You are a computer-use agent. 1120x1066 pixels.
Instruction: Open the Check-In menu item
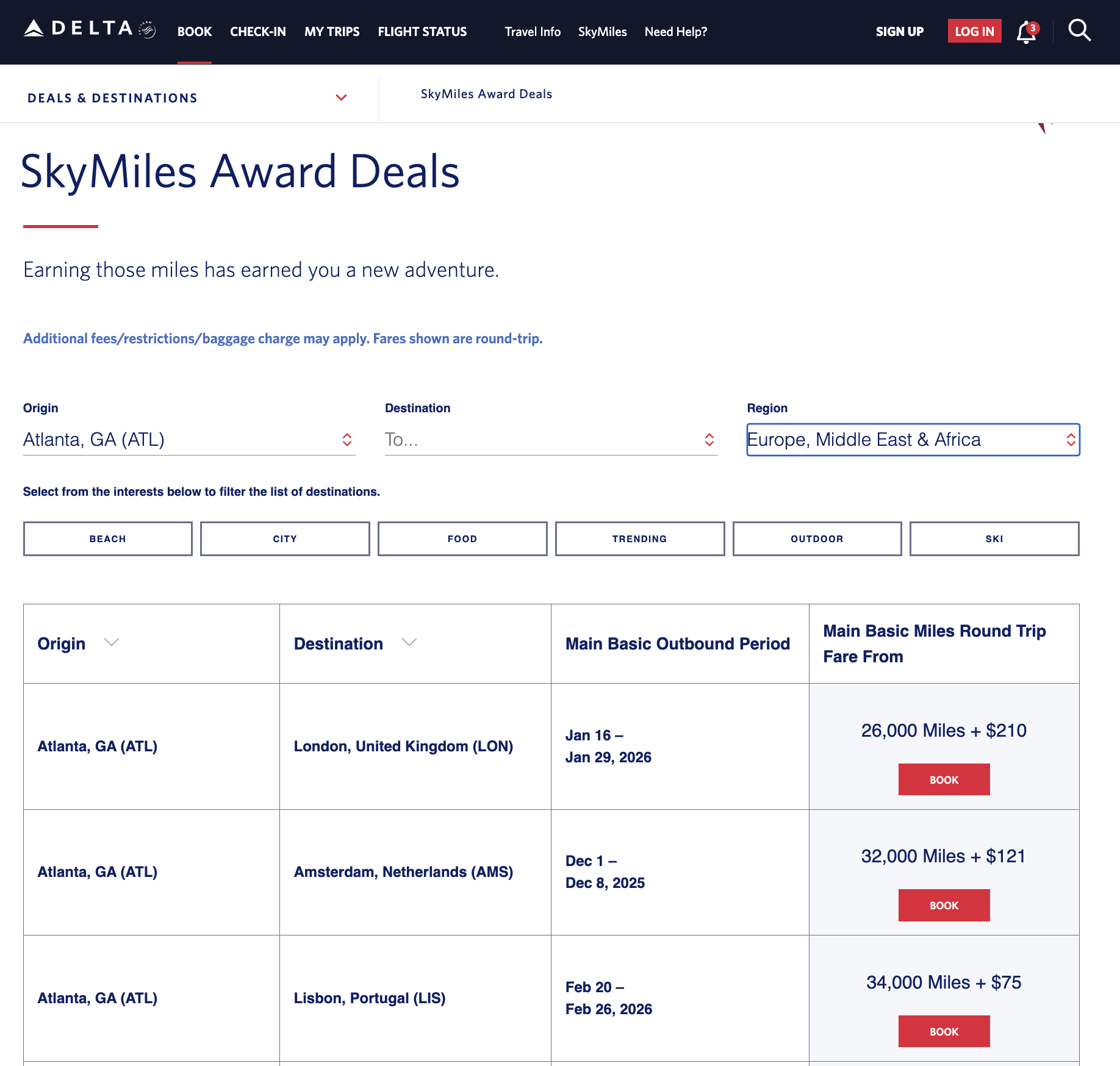pos(257,32)
